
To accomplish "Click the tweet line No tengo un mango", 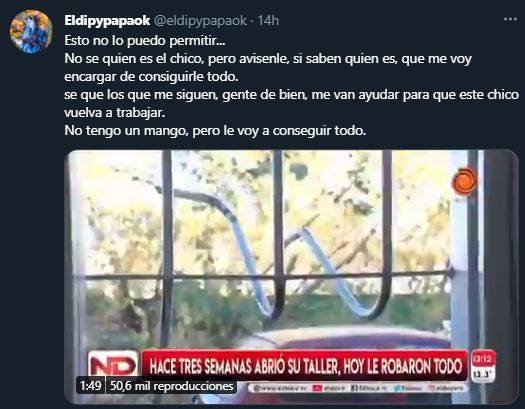I will (215, 131).
